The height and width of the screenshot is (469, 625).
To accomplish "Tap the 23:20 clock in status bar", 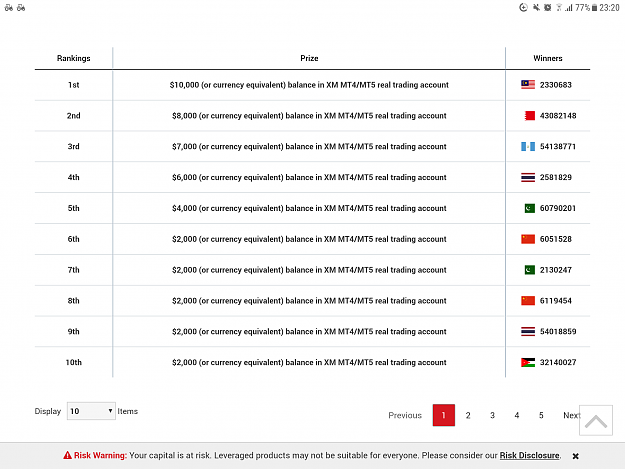I will [x=609, y=8].
